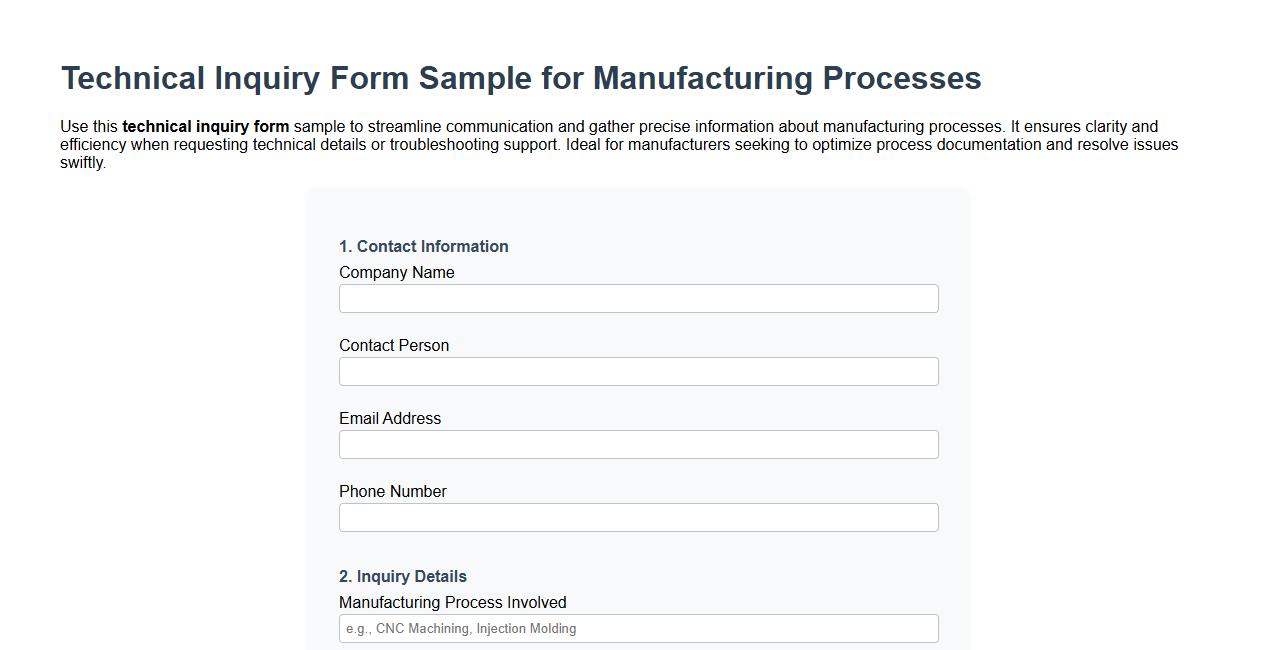Click the Inquiry Details section heading
The height and width of the screenshot is (650, 1278).
tap(402, 576)
